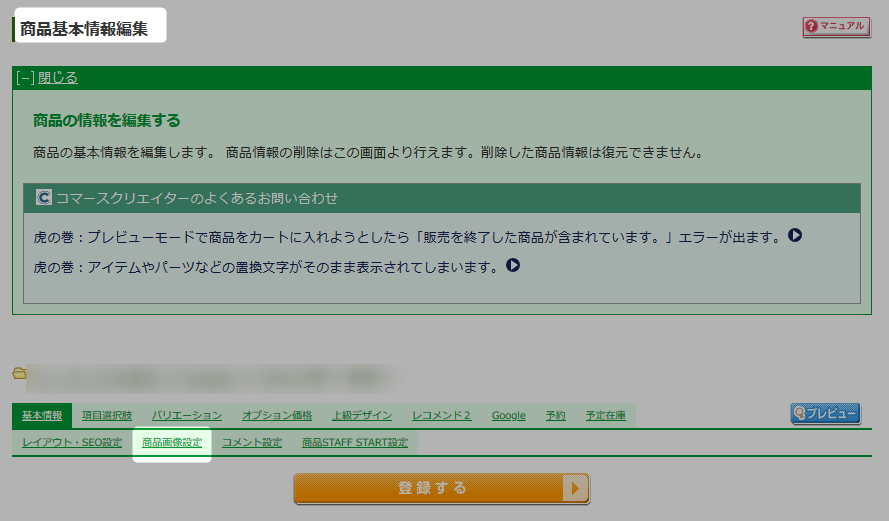Click the Commerce Creator C logo icon
889x521 pixels.
(44, 197)
